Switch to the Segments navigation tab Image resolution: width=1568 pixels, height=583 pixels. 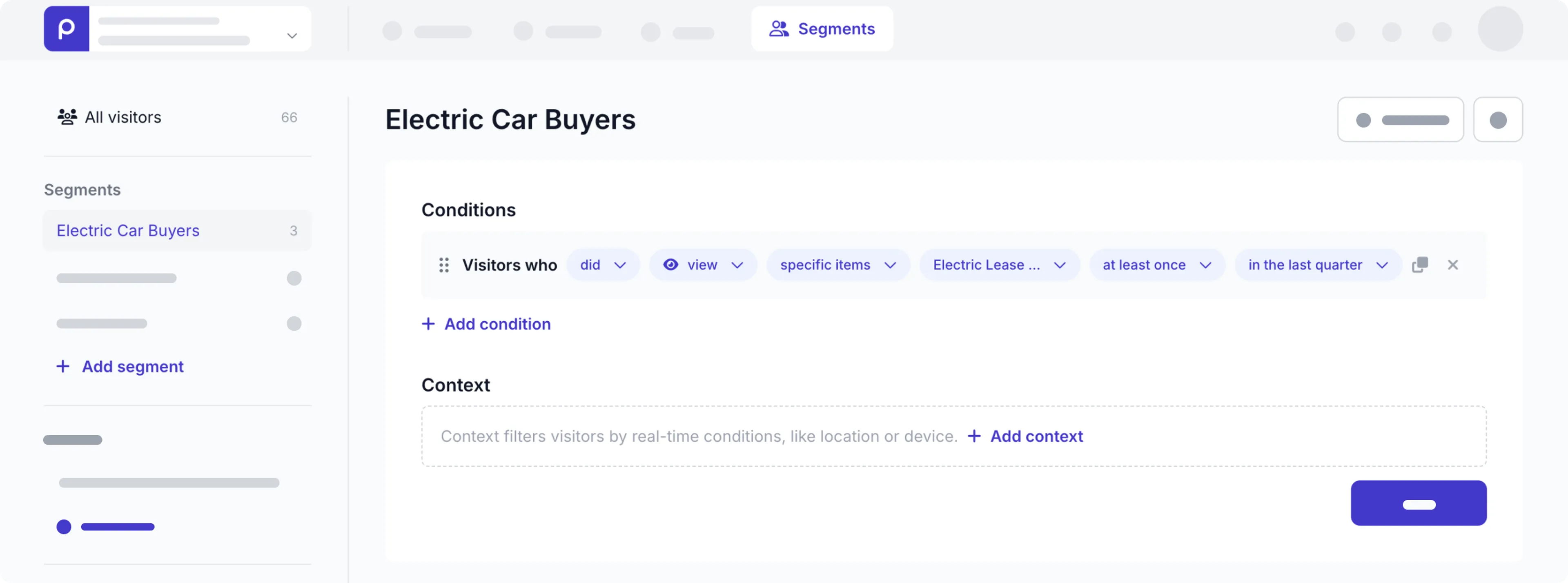click(822, 29)
